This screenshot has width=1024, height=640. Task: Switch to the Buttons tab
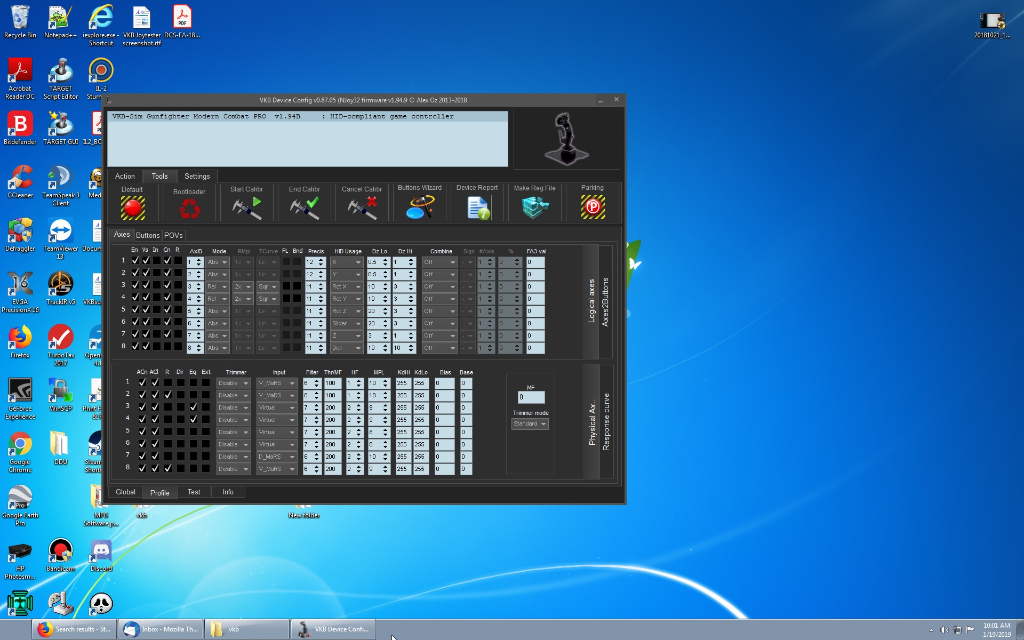(x=148, y=235)
